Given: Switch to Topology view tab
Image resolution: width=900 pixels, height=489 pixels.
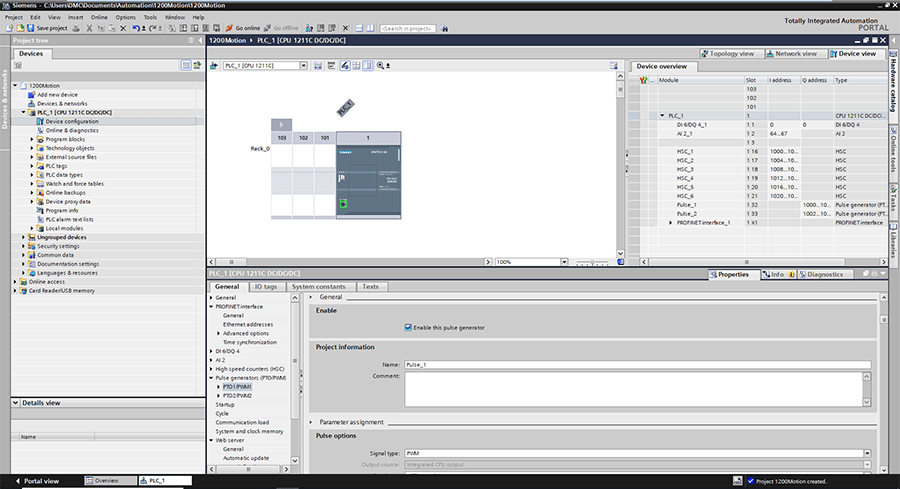Looking at the screenshot, I should coord(731,53).
